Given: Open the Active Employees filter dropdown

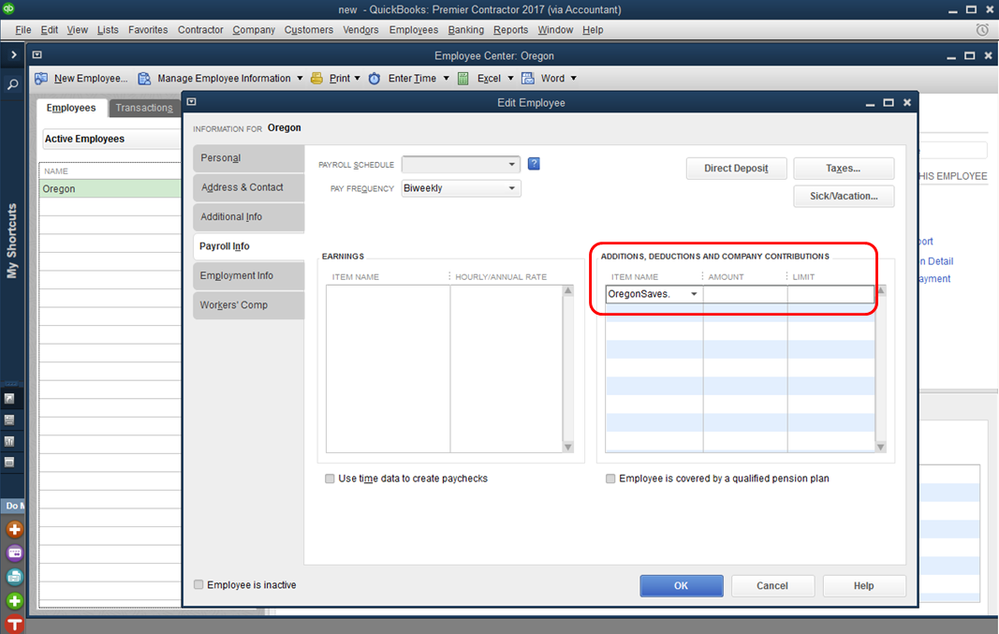Looking at the screenshot, I should [112, 139].
